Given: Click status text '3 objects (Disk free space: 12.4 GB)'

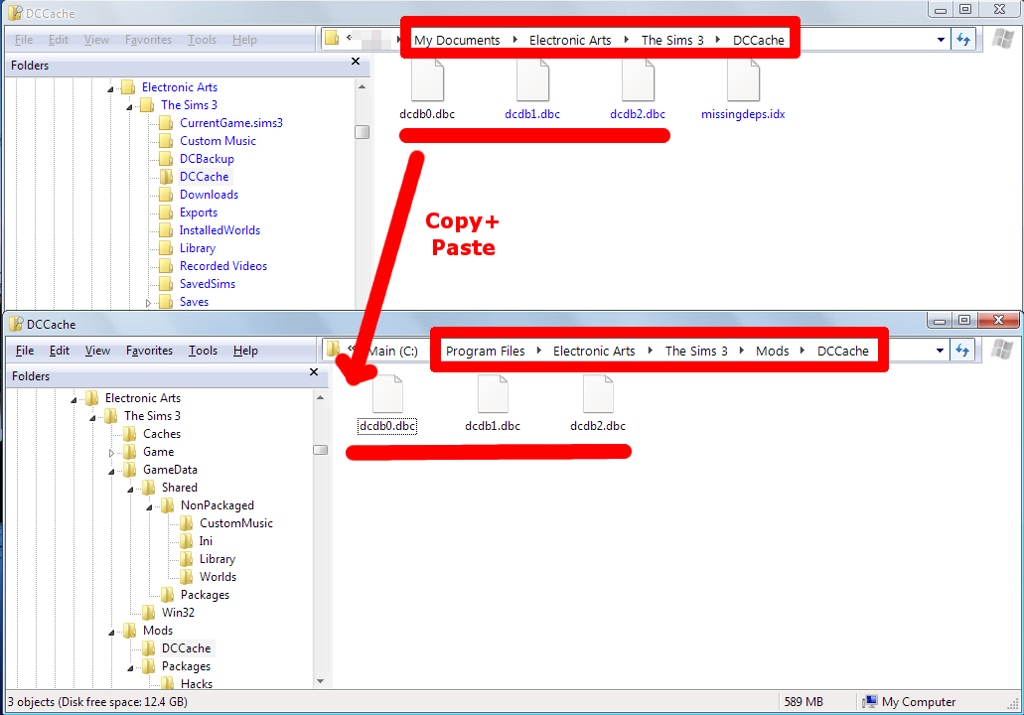Looking at the screenshot, I should [97, 702].
